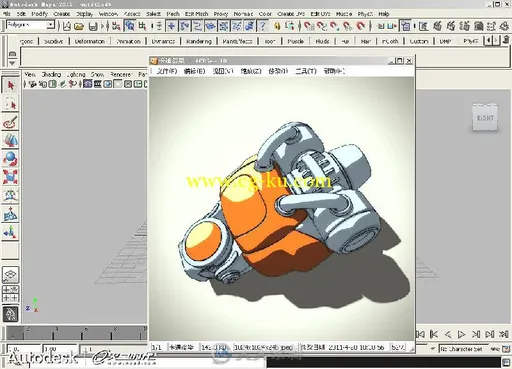Viewport: 512px width, 369px height.
Task: Click the shelf trash can icon
Action: (x=506, y=40)
